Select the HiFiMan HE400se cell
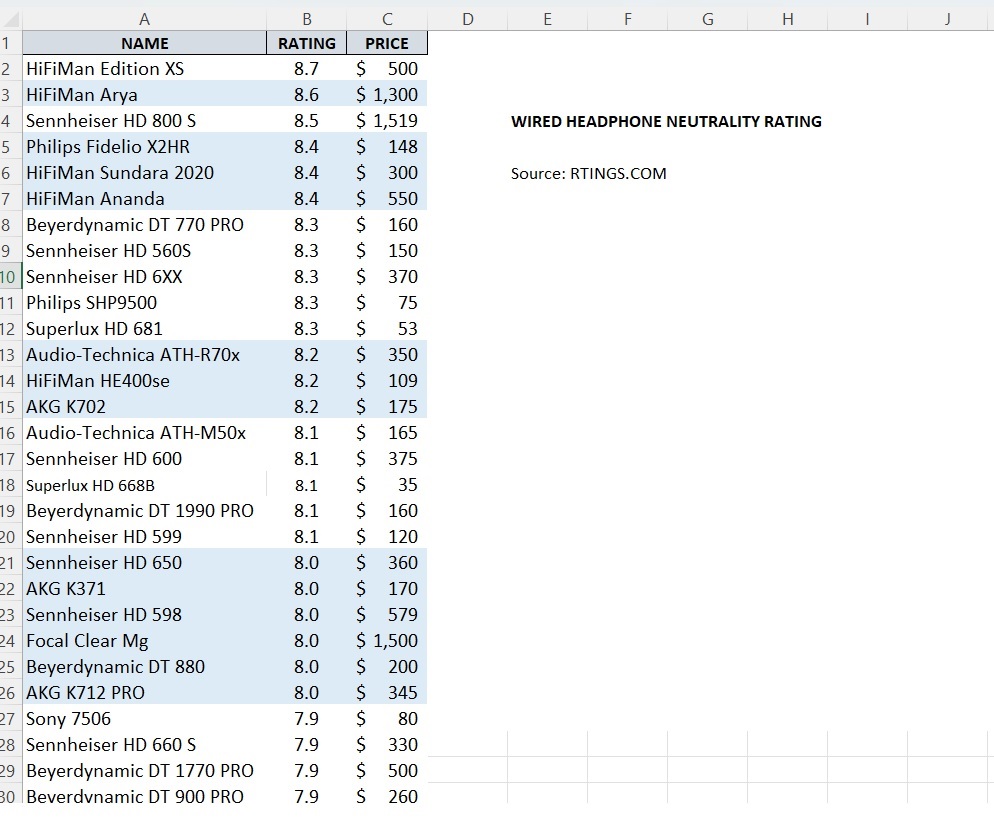The image size is (994, 820). pos(145,380)
